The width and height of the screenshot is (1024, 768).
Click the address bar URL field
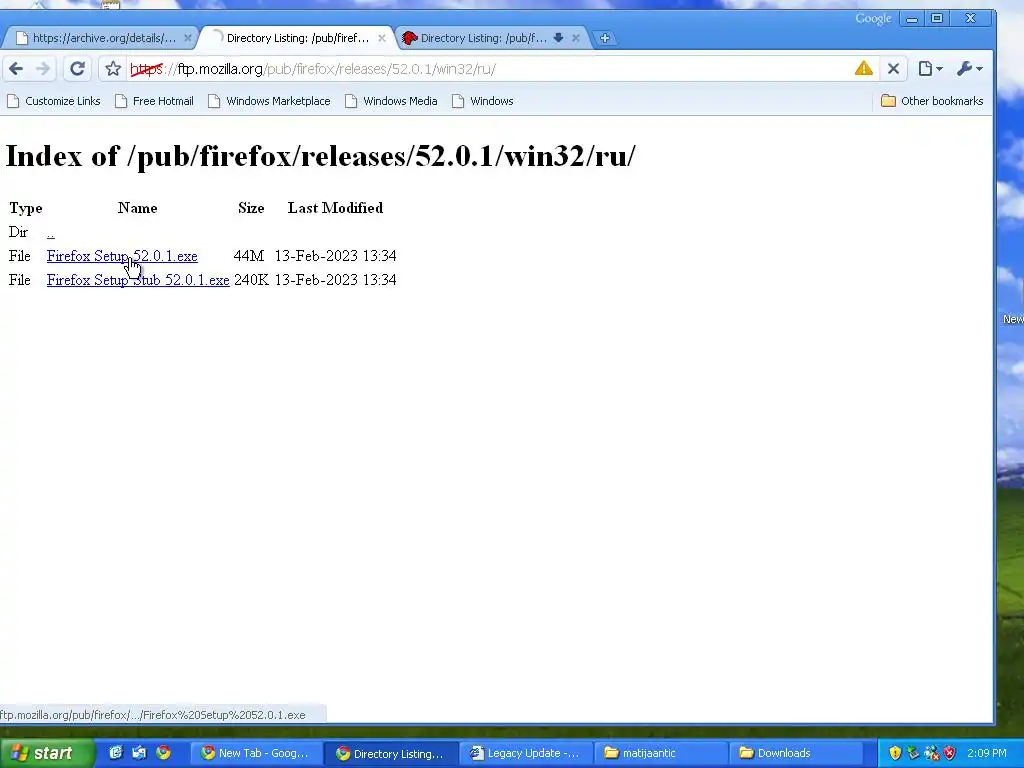[x=490, y=69]
